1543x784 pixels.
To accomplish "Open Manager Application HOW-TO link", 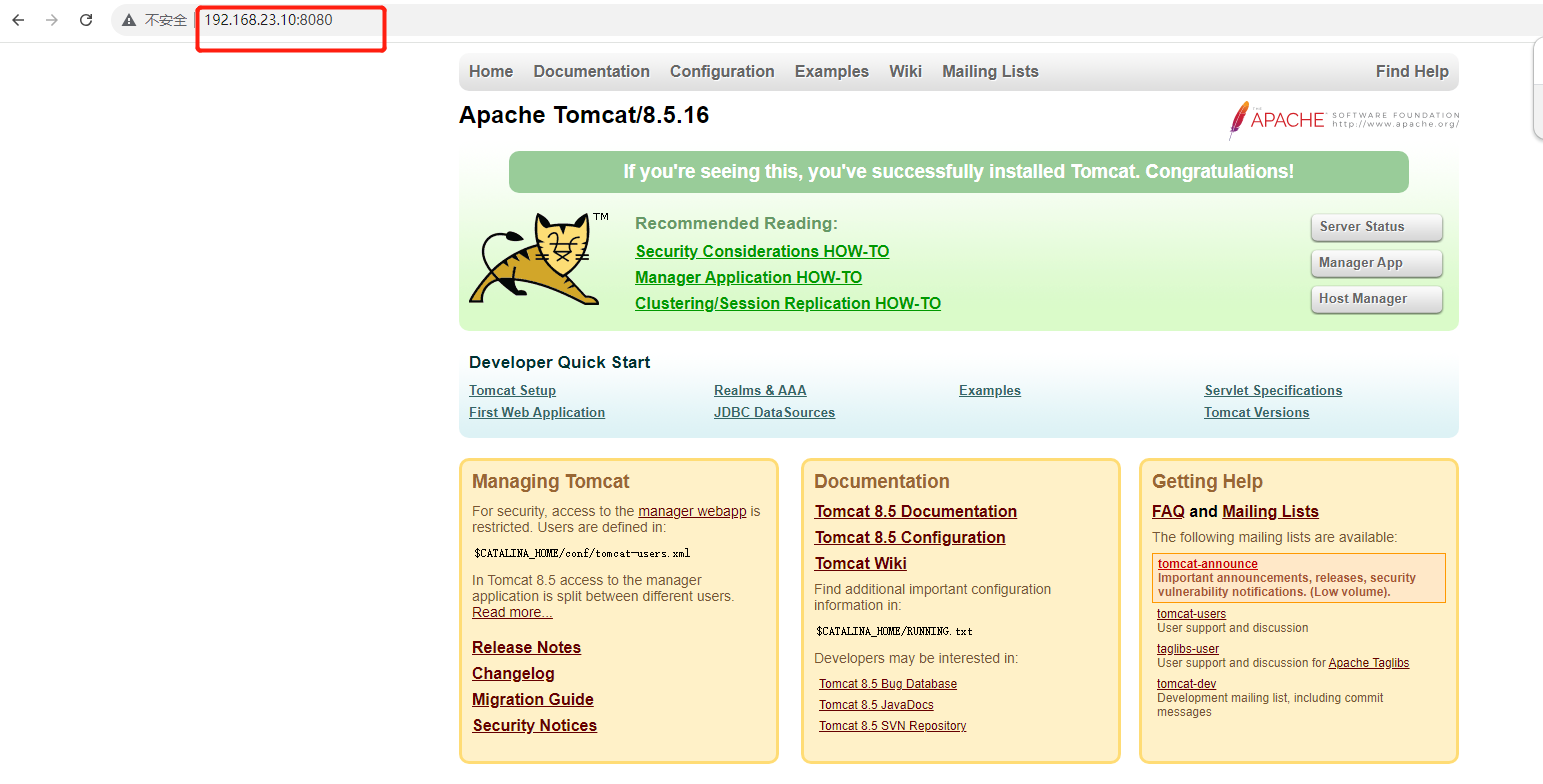I will (x=748, y=278).
